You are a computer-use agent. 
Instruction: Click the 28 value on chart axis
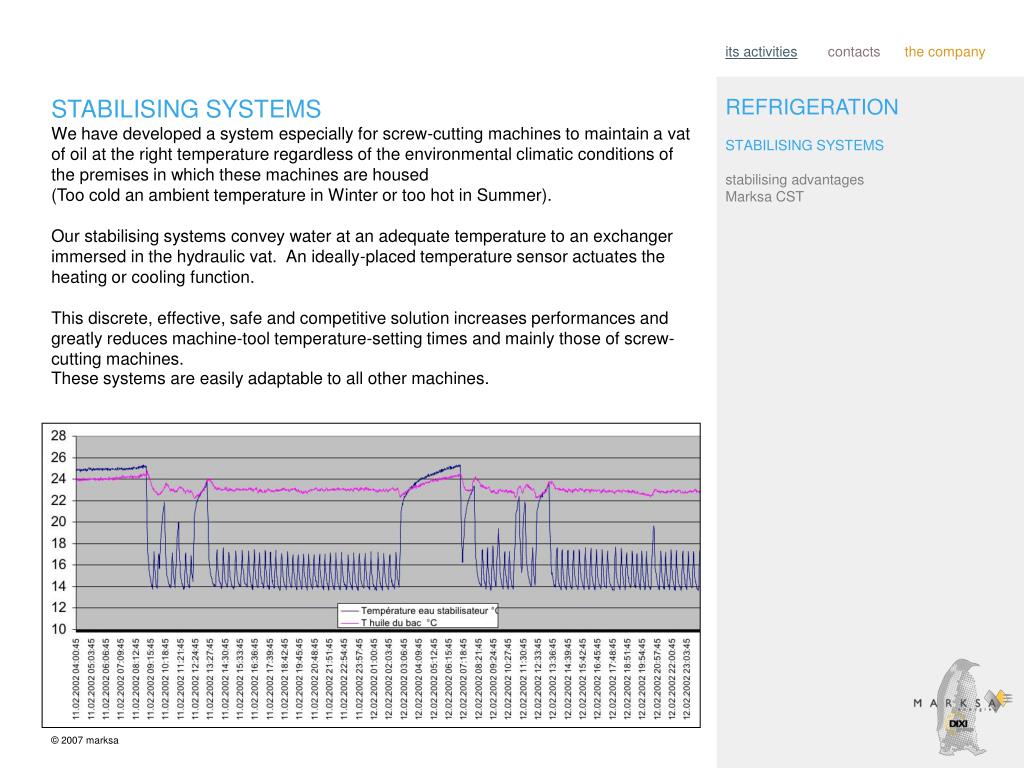tap(59, 436)
